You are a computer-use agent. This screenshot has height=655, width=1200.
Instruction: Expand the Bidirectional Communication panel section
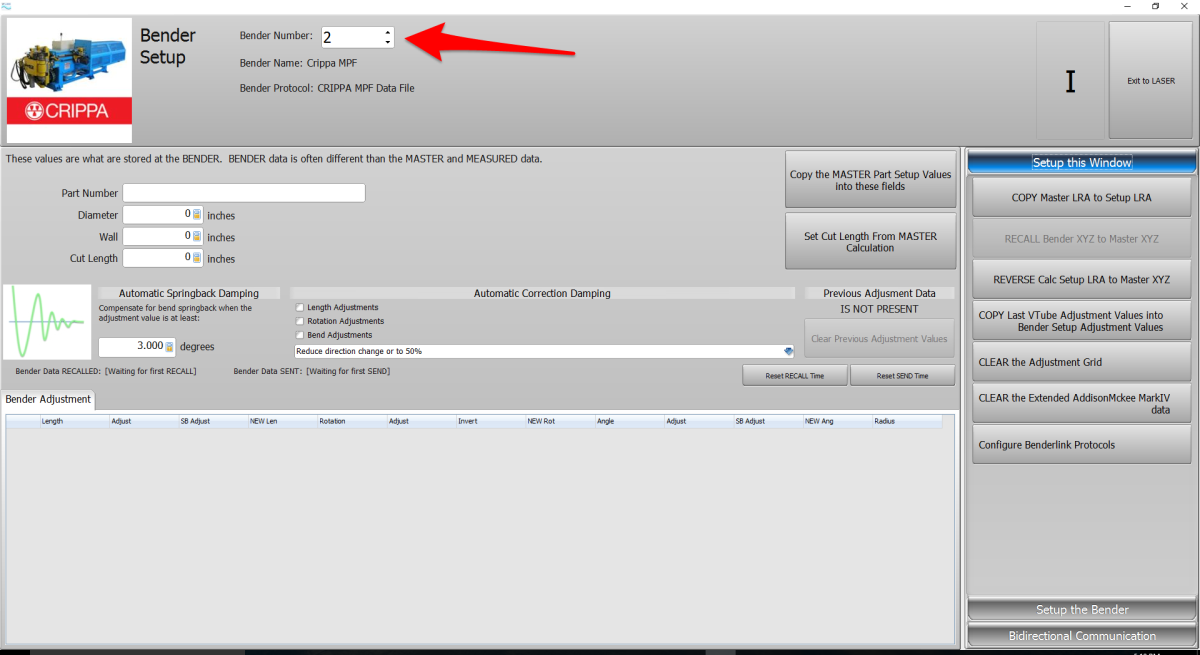[1082, 636]
